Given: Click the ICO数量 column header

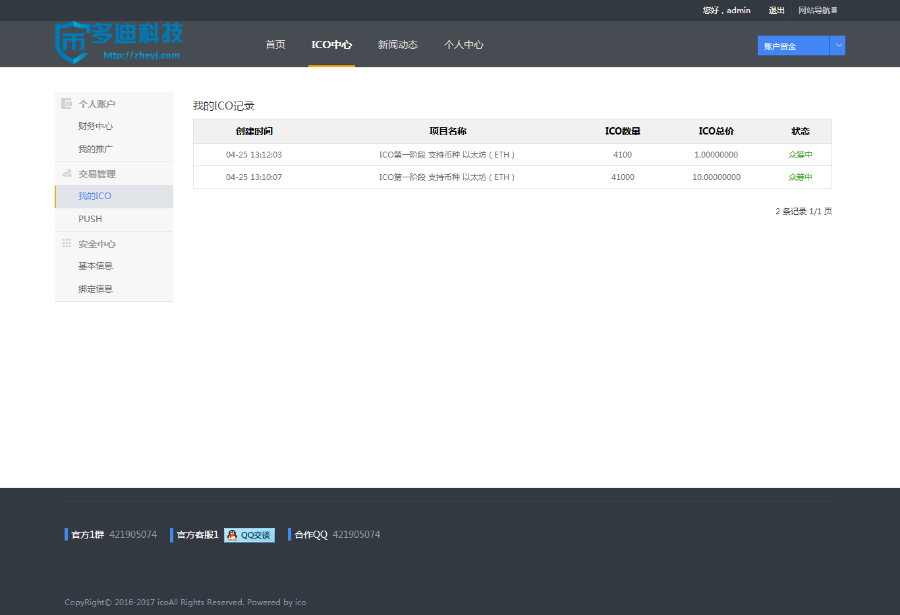Looking at the screenshot, I should point(623,131).
